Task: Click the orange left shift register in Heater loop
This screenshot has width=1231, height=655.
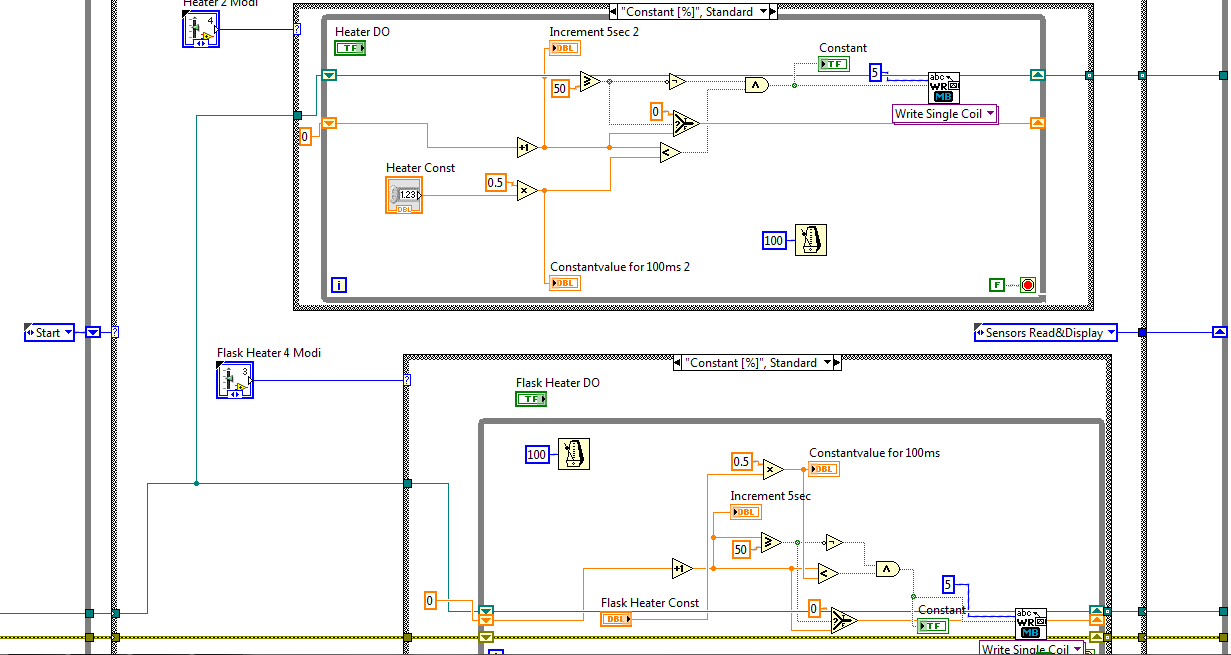Action: (330, 123)
